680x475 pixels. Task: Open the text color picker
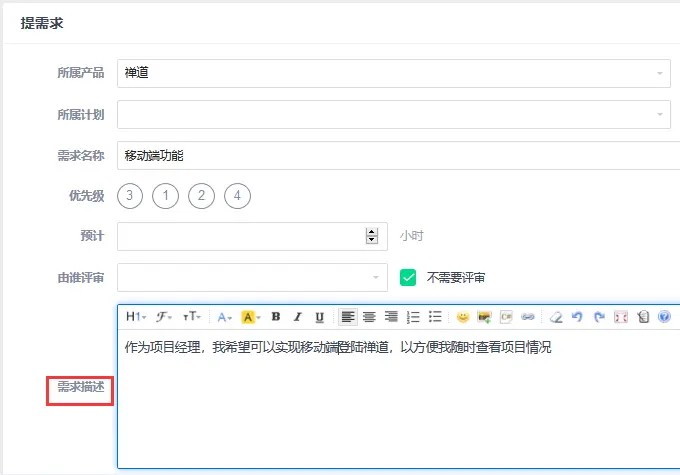[224, 317]
